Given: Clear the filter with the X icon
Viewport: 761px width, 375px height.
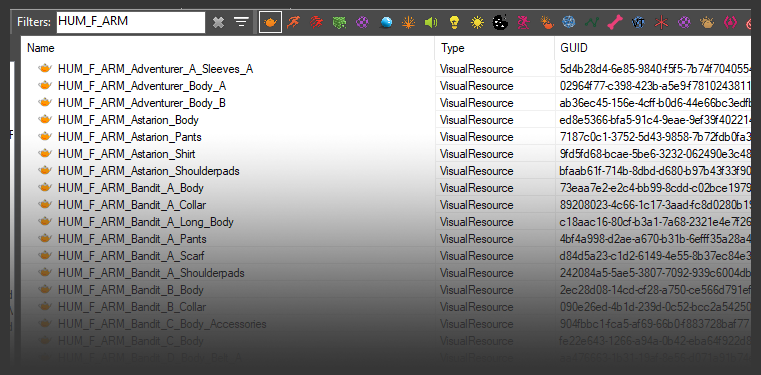Looking at the screenshot, I should point(218,22).
